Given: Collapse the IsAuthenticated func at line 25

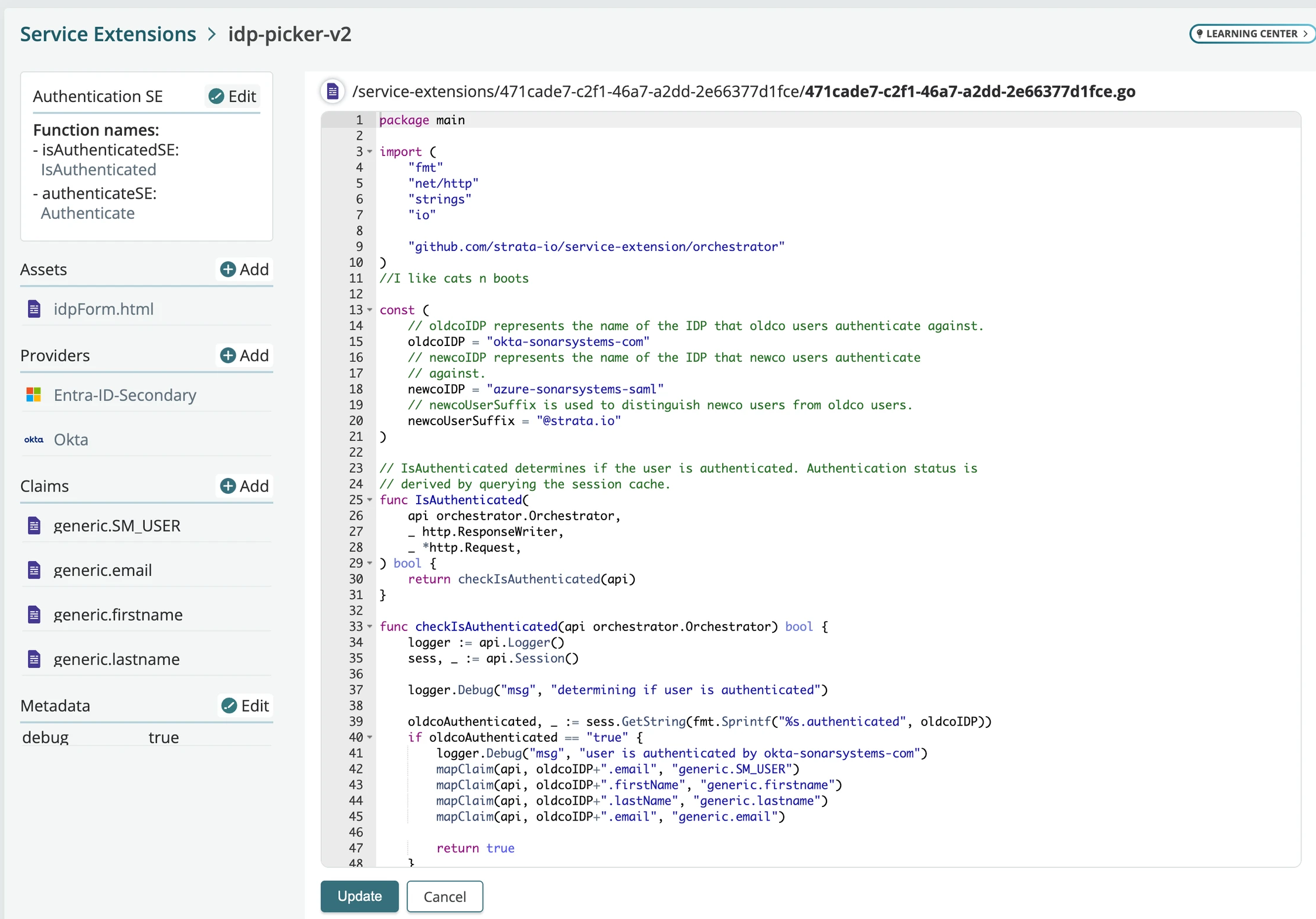Looking at the screenshot, I should (370, 500).
